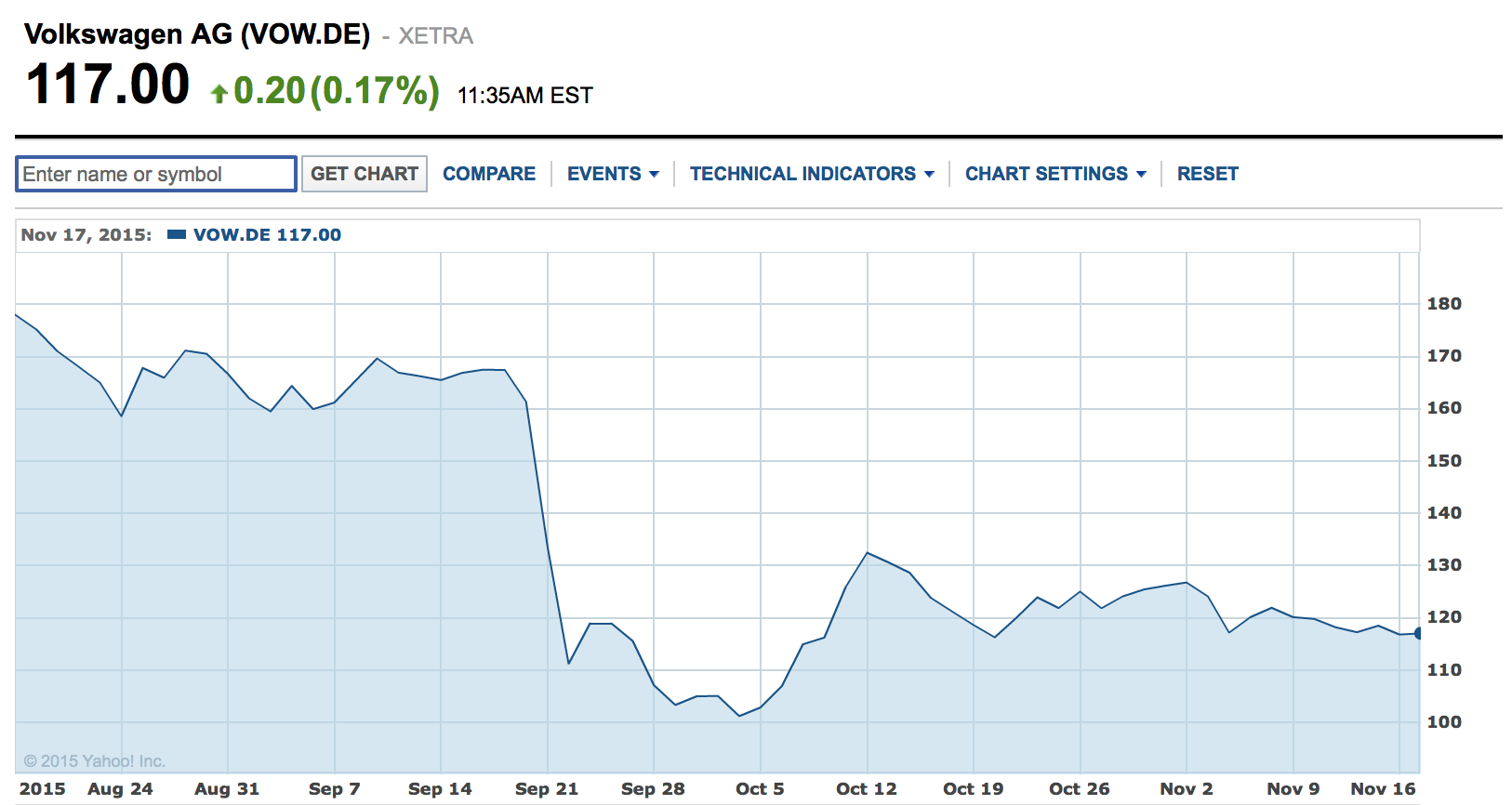Click the Sep 28 x-axis label
The width and height of the screenshot is (1512, 805).
coord(653,789)
